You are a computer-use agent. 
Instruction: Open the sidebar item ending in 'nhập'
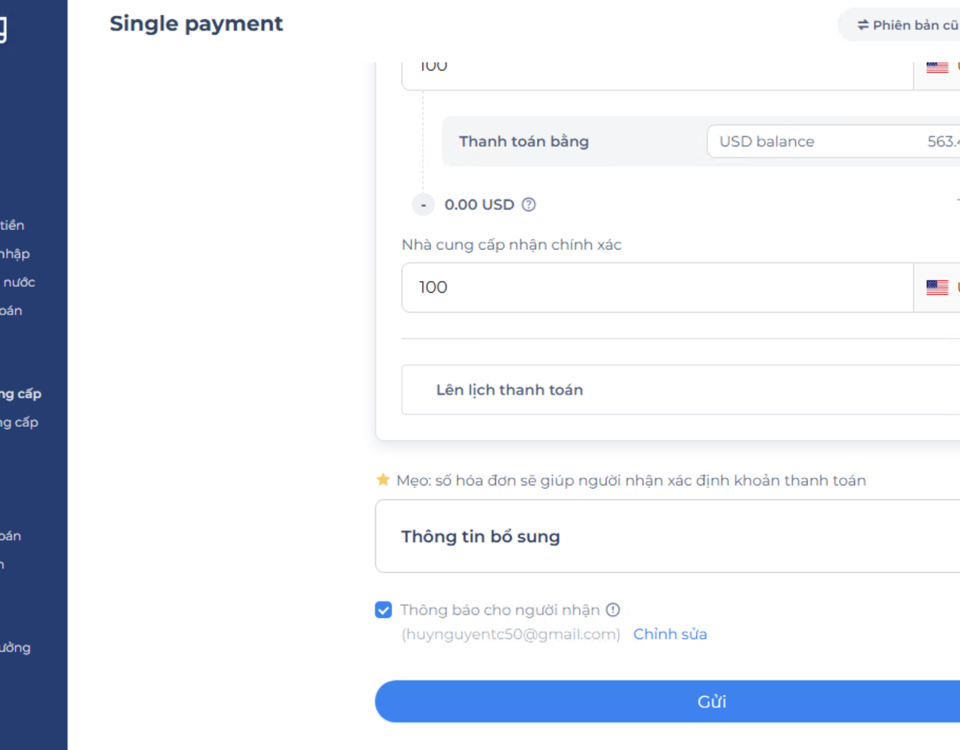pos(15,253)
